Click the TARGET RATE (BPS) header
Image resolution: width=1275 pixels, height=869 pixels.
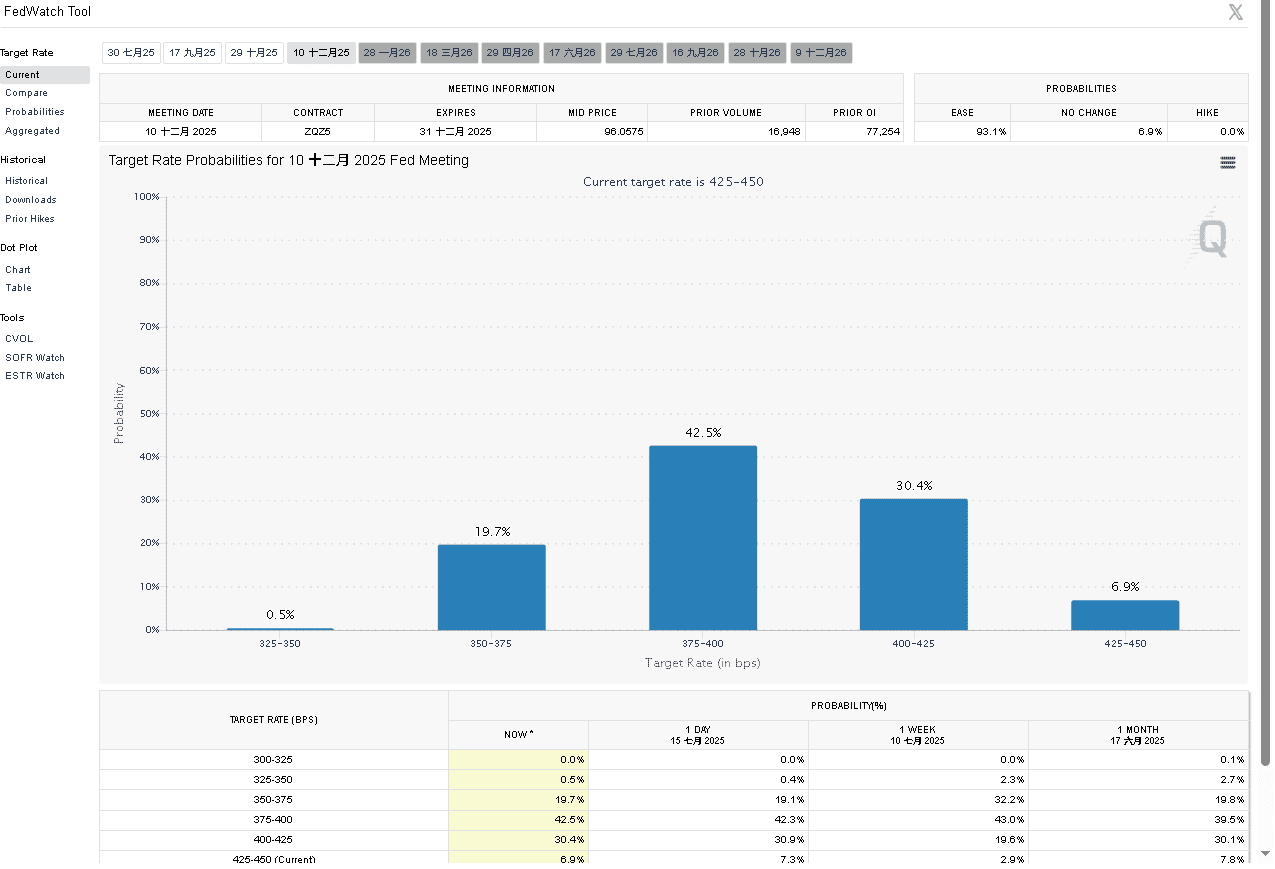274,720
